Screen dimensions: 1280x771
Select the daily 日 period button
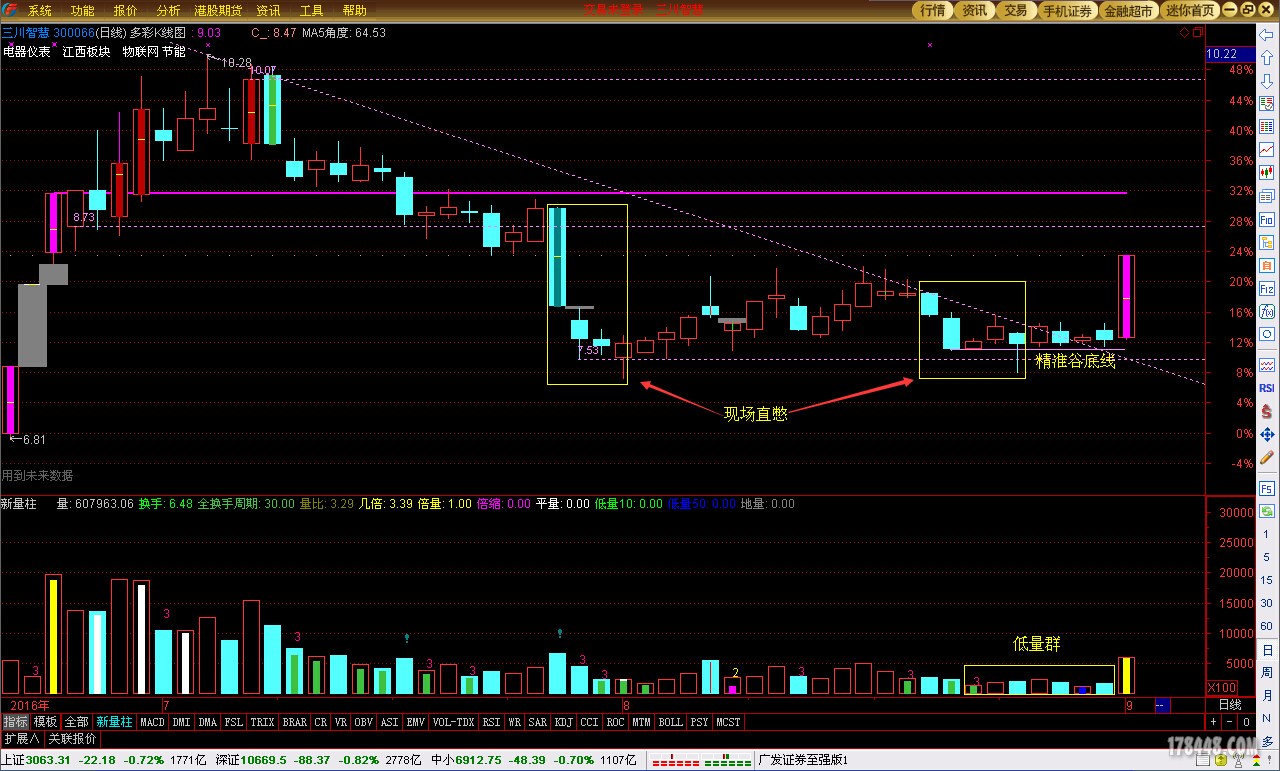pos(1267,650)
